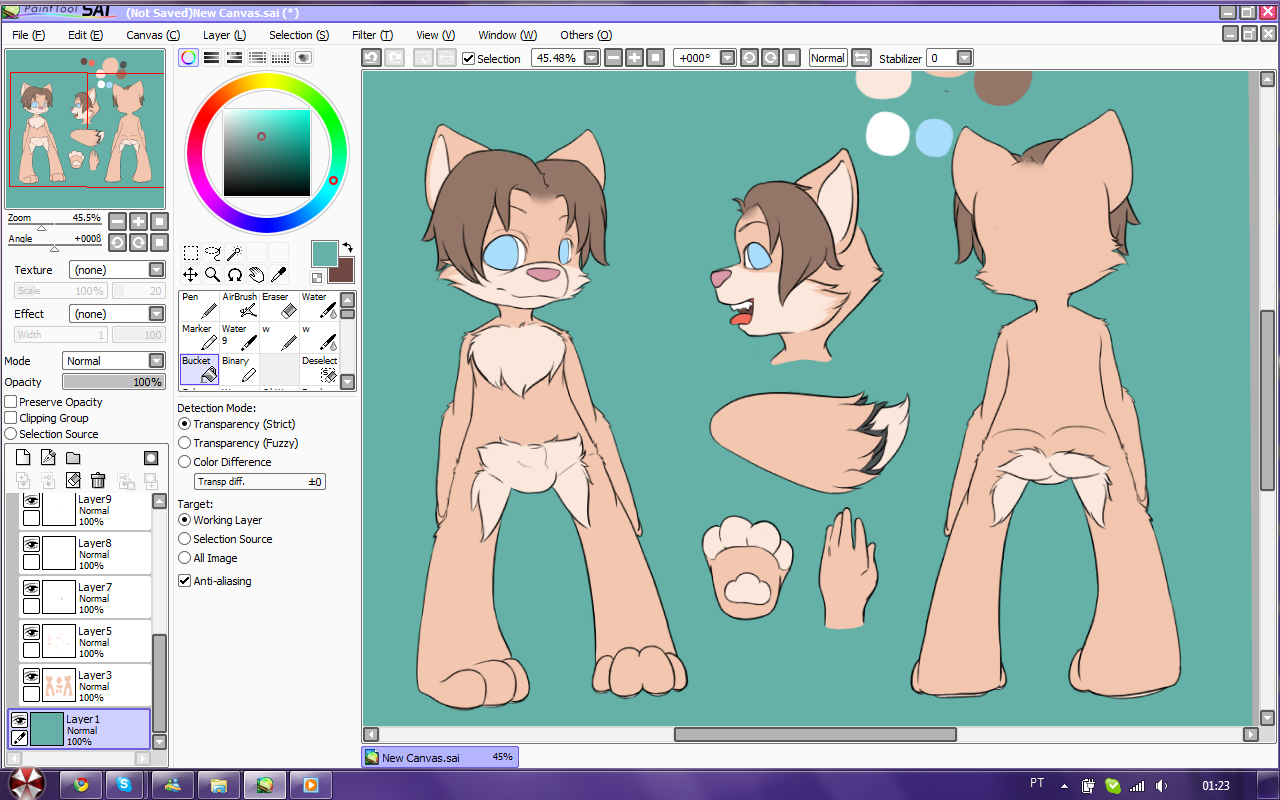Screen dimensions: 1280x800
Task: Toggle the RGB slider panel icon
Action: (211, 58)
